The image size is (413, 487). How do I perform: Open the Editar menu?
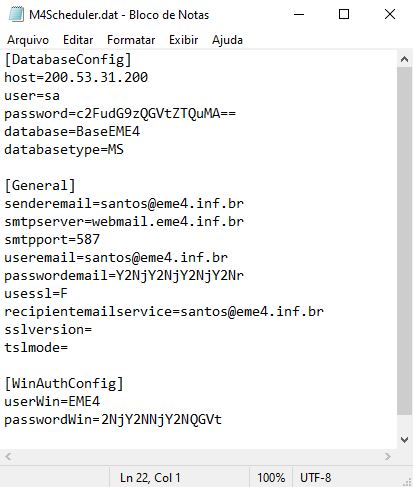tap(78, 40)
